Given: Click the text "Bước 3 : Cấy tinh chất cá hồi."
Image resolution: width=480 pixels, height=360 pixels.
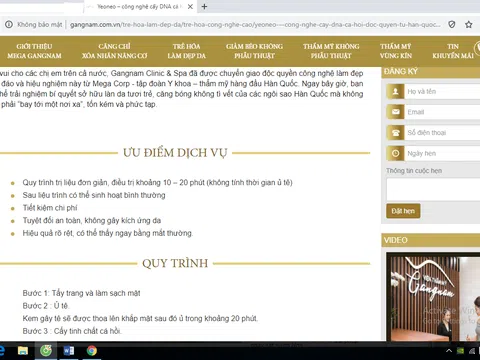Looking at the screenshot, I should point(72,331).
